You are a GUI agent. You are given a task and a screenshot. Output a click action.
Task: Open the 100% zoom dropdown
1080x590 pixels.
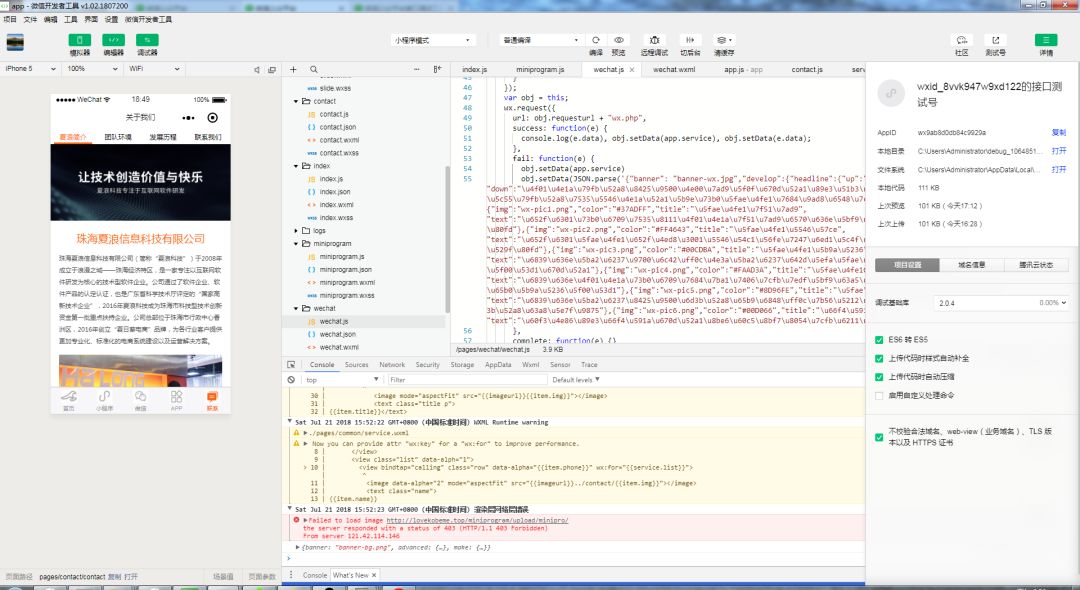point(92,69)
